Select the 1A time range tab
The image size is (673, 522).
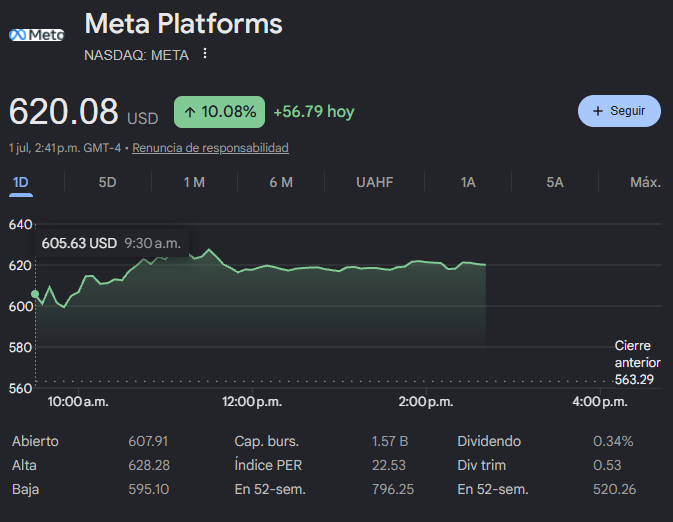point(468,182)
